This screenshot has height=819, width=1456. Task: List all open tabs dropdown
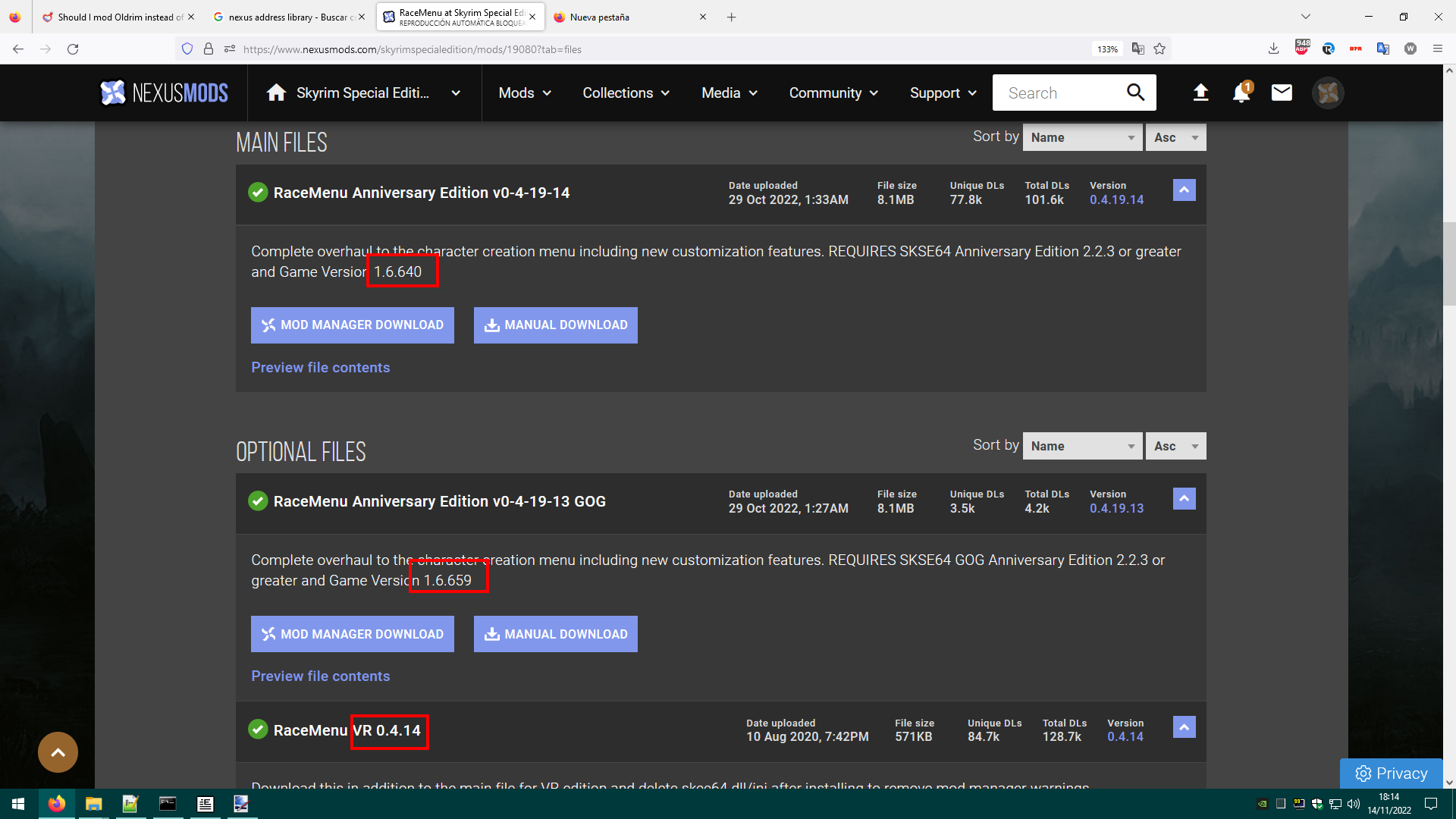coord(1305,17)
